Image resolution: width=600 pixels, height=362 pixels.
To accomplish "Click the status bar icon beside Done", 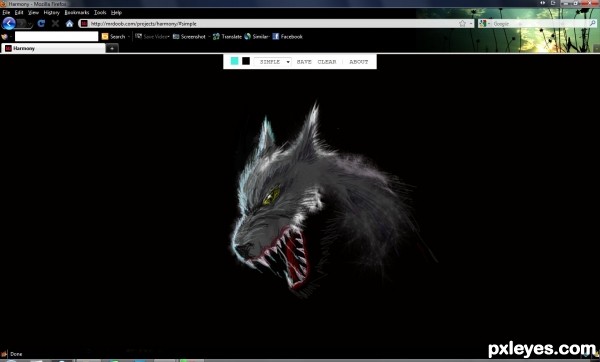I will tap(4, 354).
